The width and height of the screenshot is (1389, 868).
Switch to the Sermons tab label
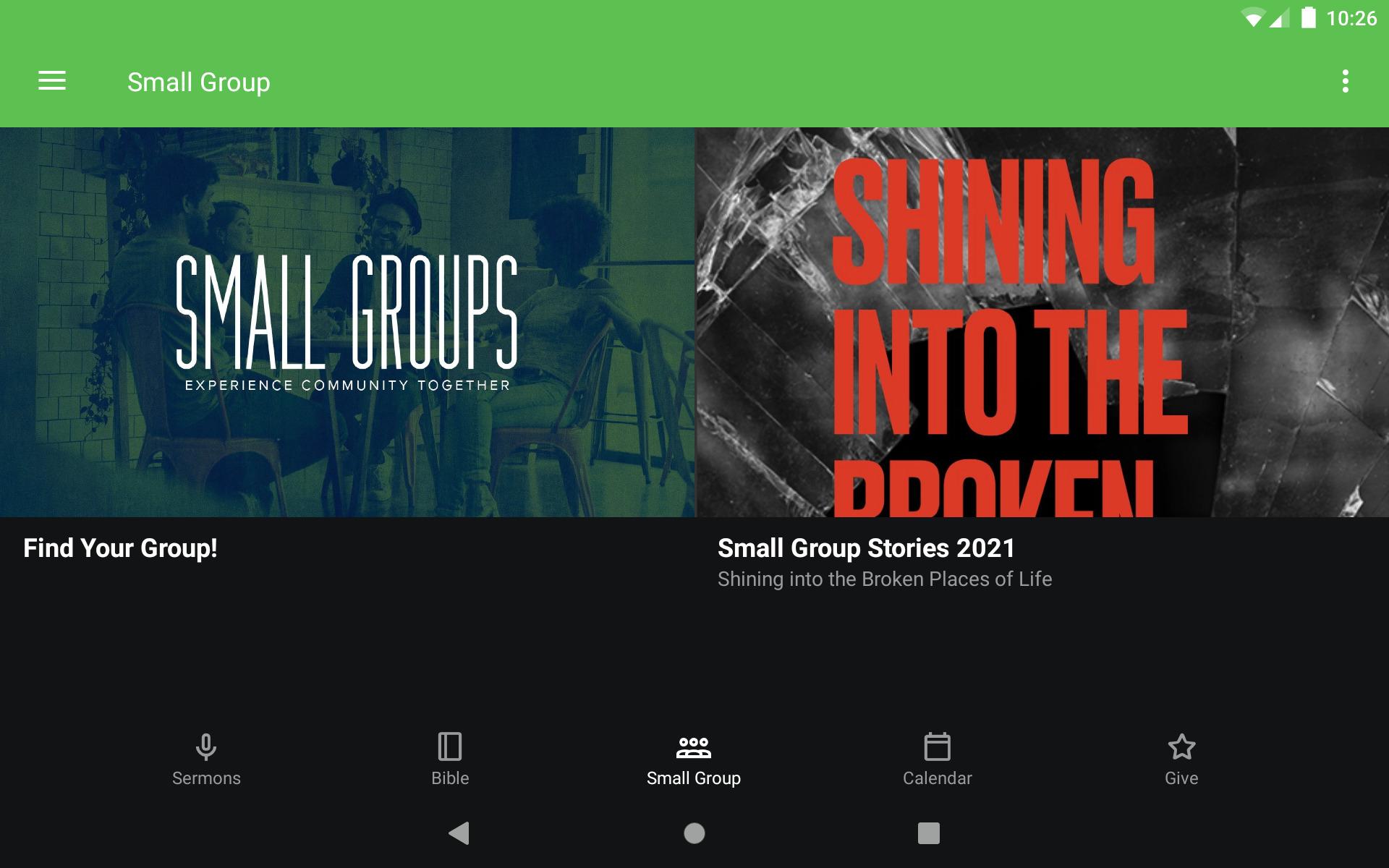pyautogui.click(x=206, y=778)
